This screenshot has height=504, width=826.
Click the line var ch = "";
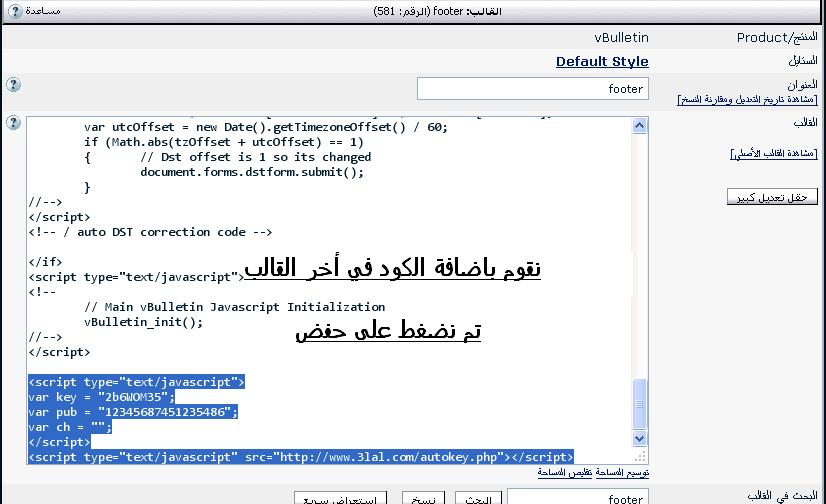click(70, 427)
